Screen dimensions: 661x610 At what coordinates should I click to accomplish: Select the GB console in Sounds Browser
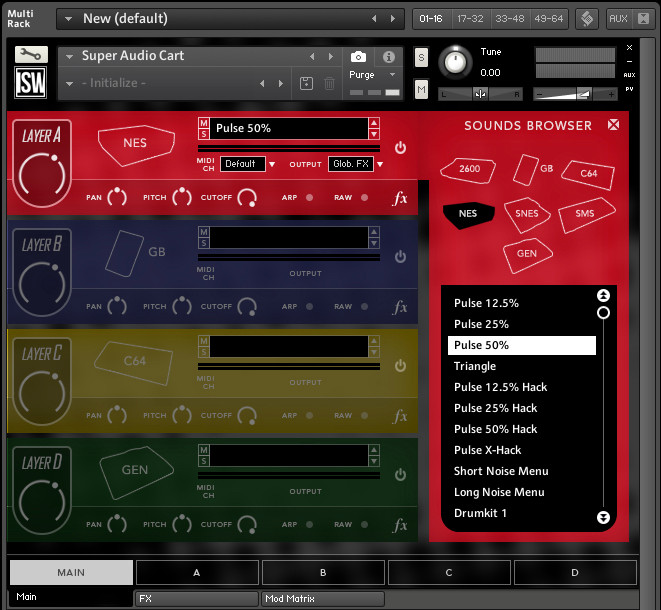pyautogui.click(x=533, y=169)
